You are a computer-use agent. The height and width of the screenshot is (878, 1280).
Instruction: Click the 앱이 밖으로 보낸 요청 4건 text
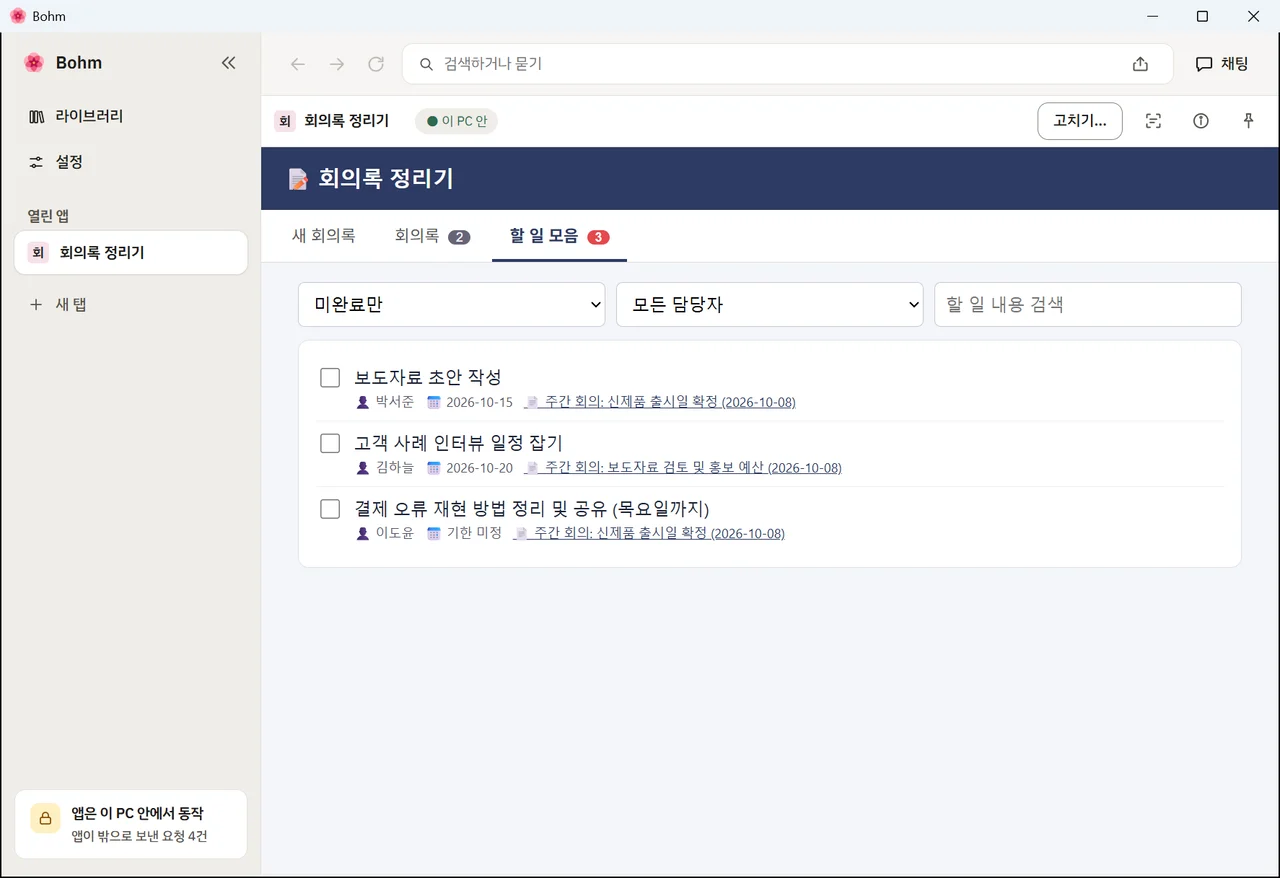(x=139, y=837)
